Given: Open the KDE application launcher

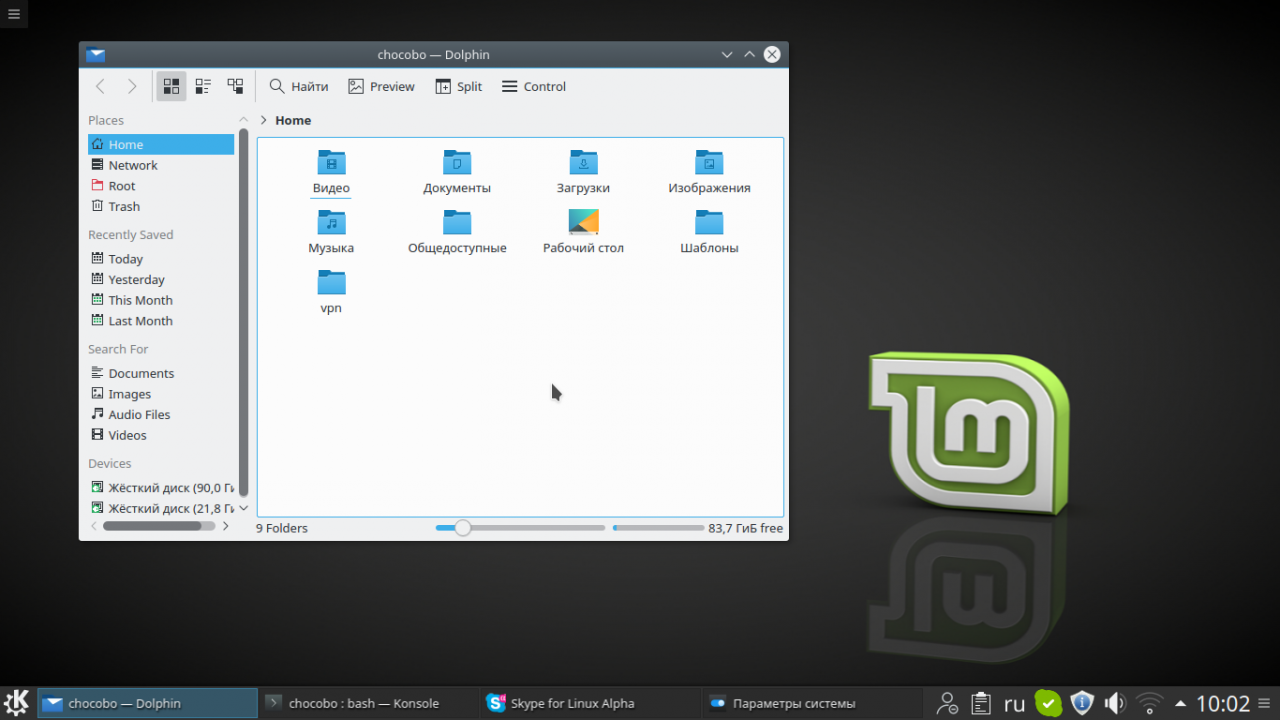Looking at the screenshot, I should [17, 703].
